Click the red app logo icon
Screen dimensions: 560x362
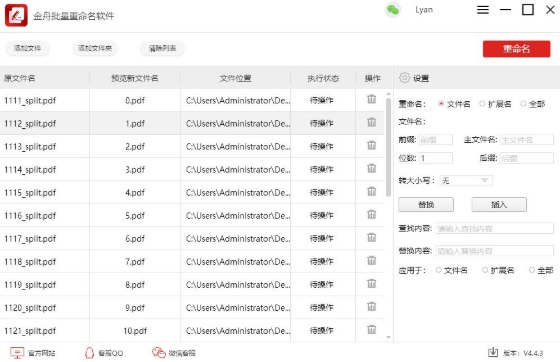[x=16, y=15]
